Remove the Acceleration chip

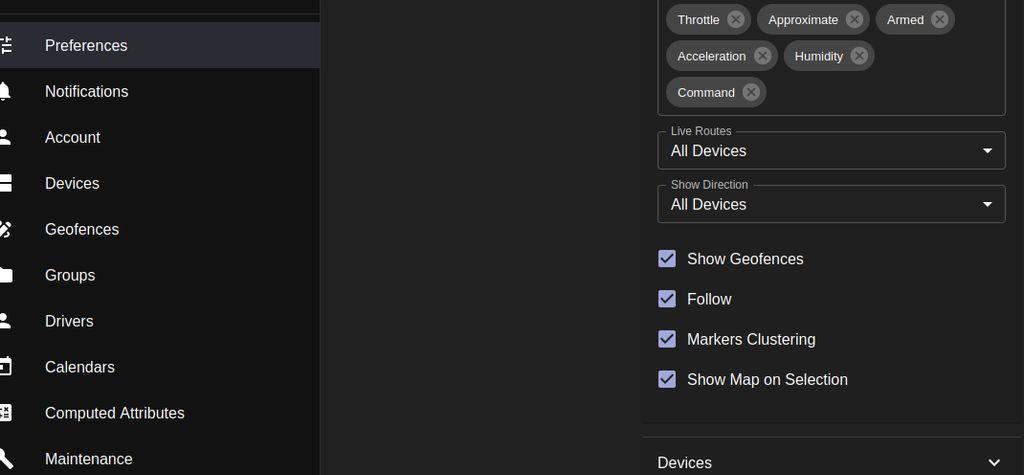pyautogui.click(x=762, y=56)
